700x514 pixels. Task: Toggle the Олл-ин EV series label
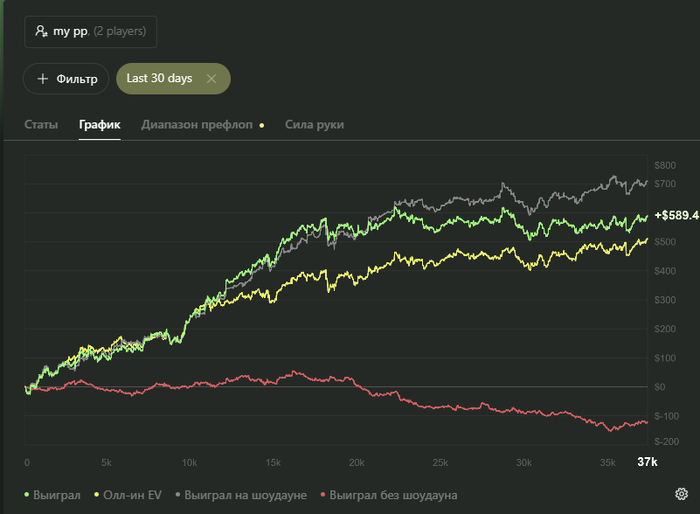[x=131, y=495]
